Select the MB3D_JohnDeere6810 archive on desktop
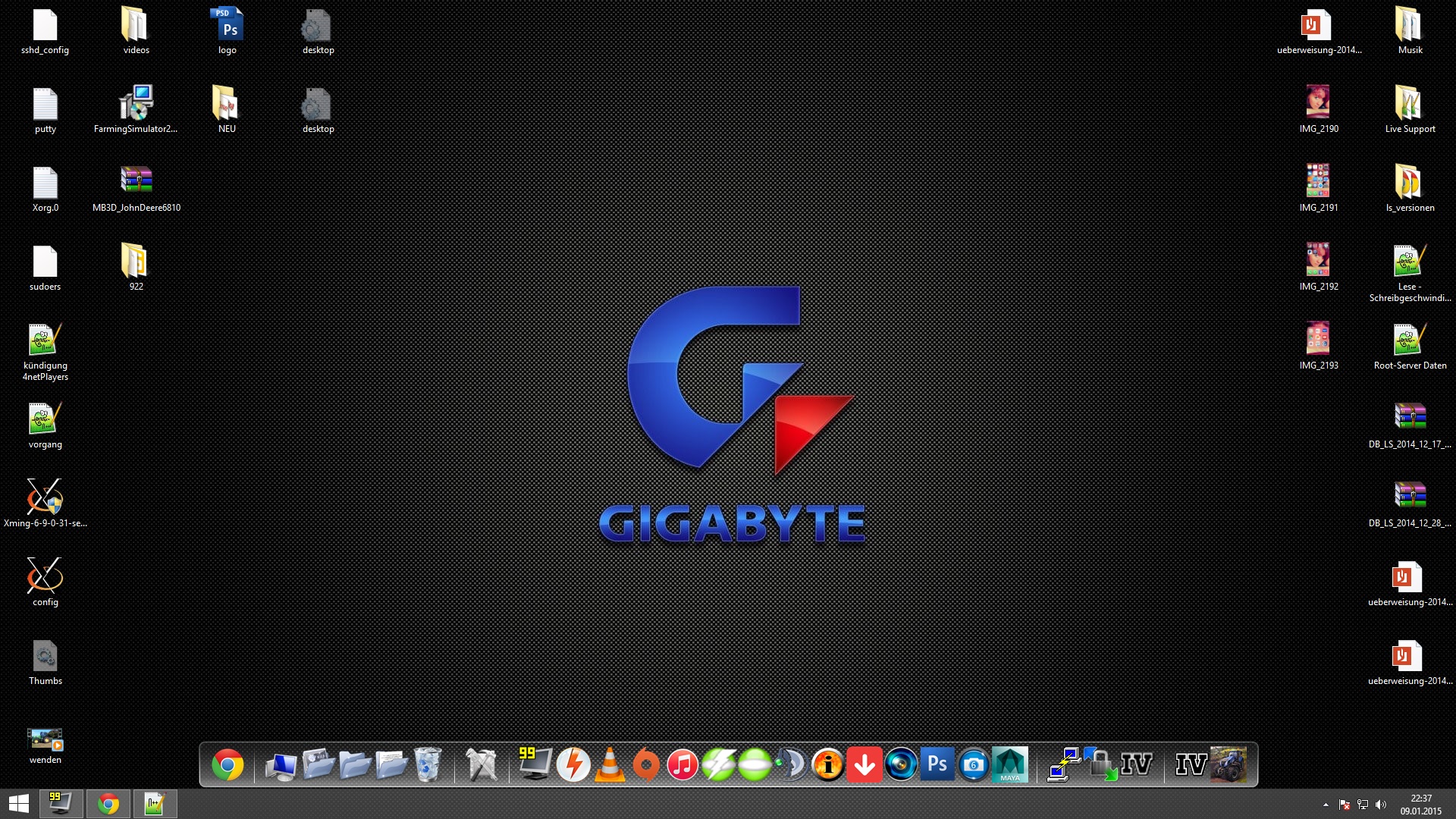This screenshot has height=819, width=1456. coord(136,180)
